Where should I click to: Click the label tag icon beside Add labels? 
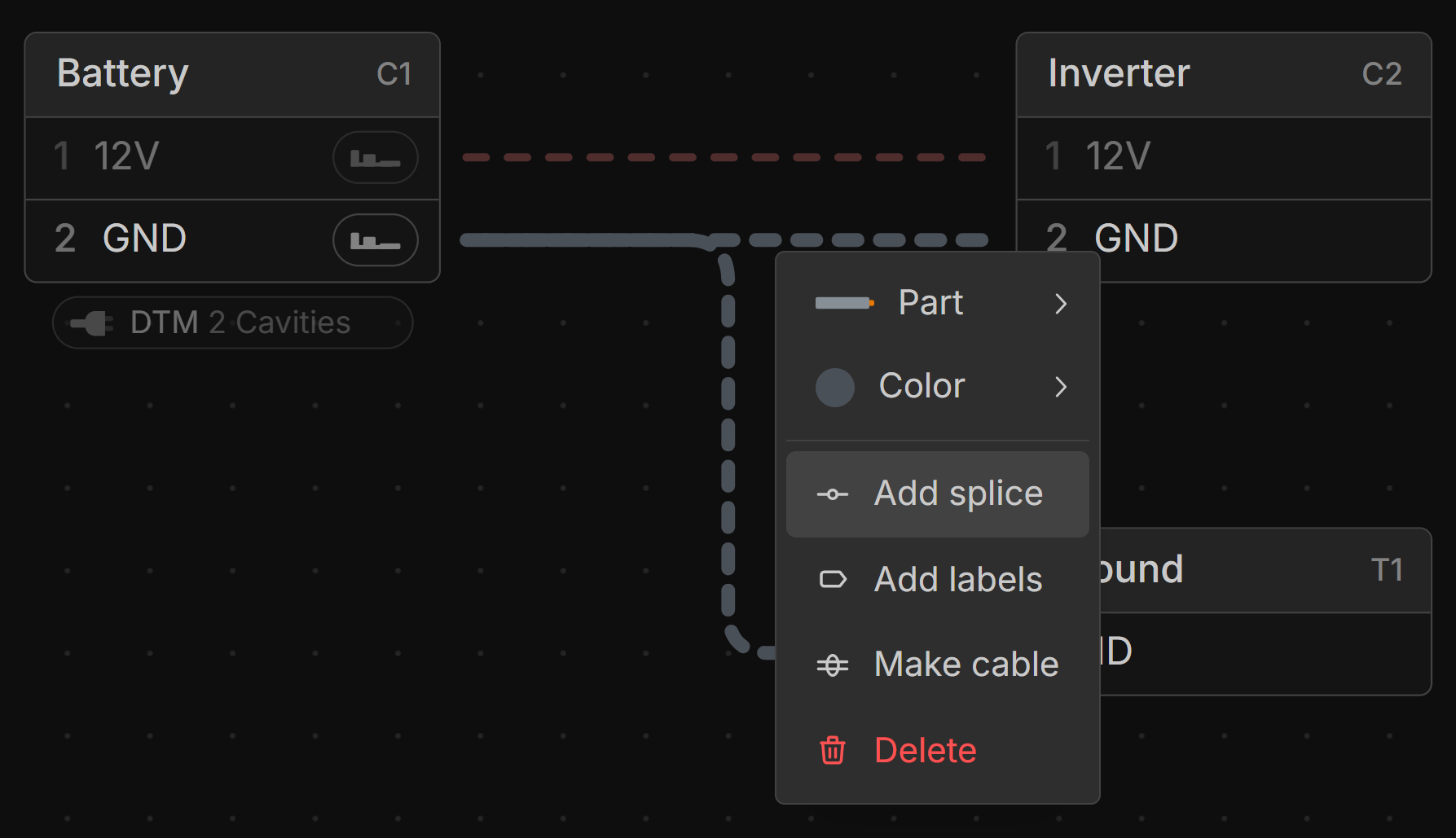(832, 580)
